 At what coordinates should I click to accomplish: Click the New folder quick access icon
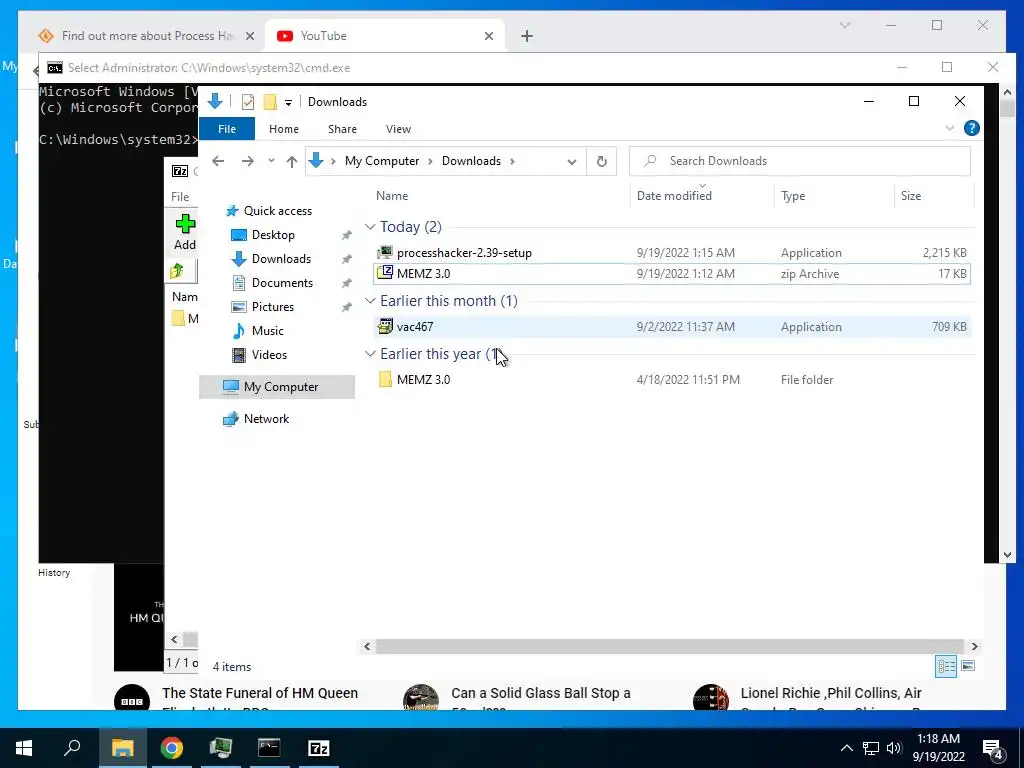270,102
